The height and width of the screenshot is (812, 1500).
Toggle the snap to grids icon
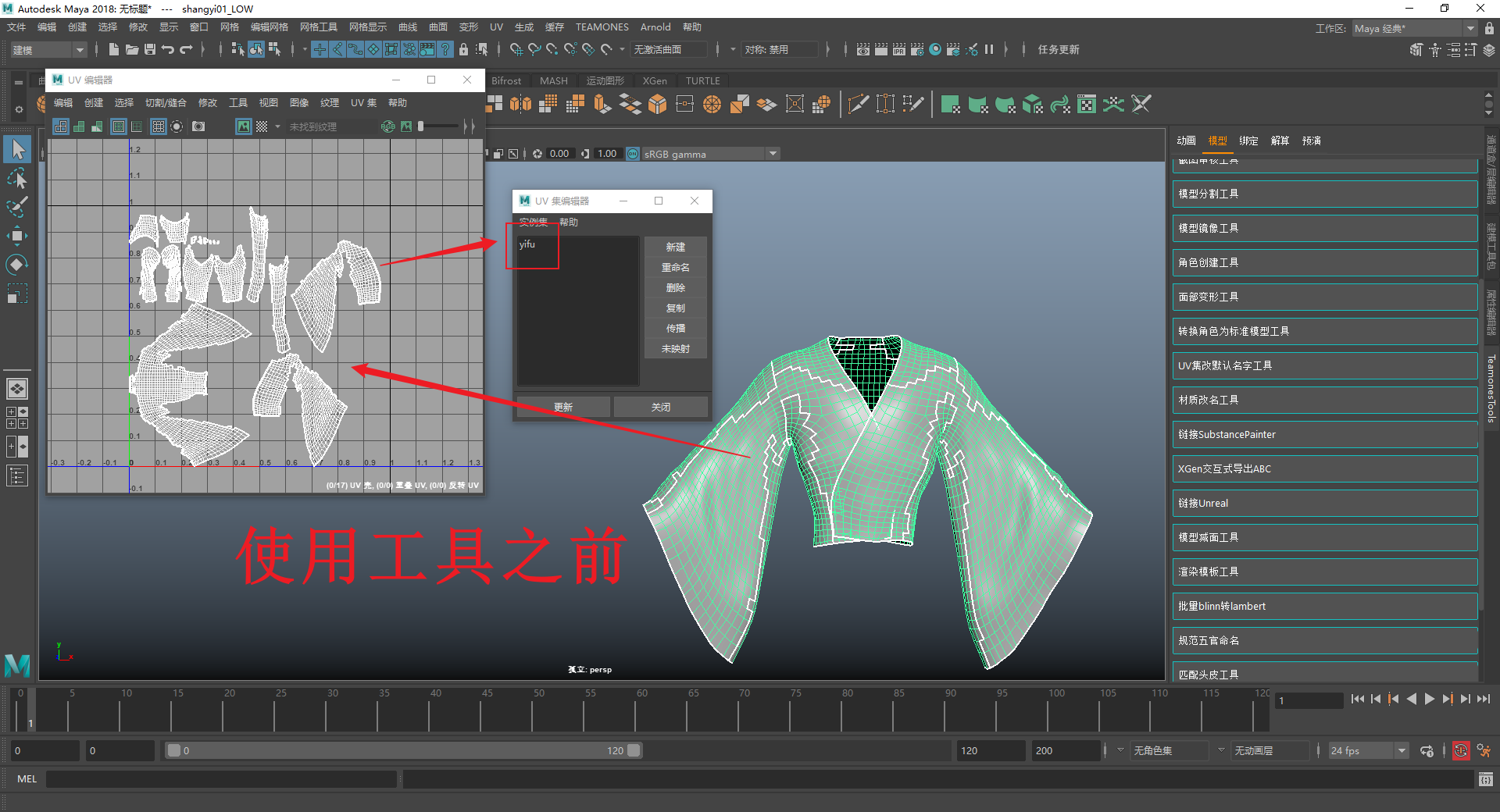click(516, 49)
